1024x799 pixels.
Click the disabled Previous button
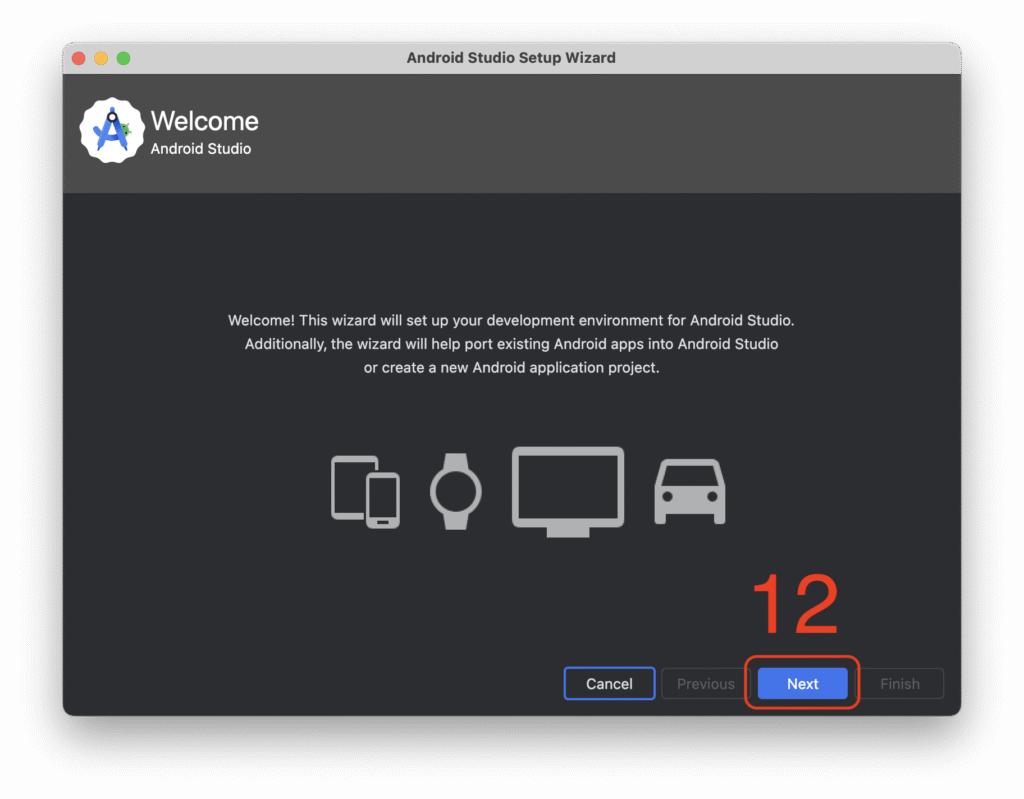(x=705, y=683)
